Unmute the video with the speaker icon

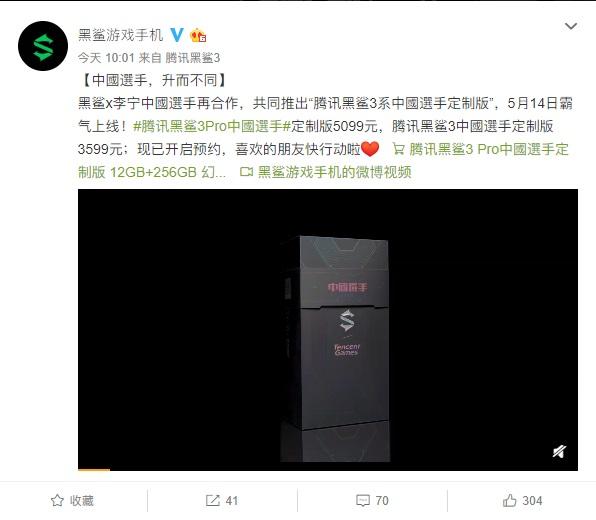(560, 452)
